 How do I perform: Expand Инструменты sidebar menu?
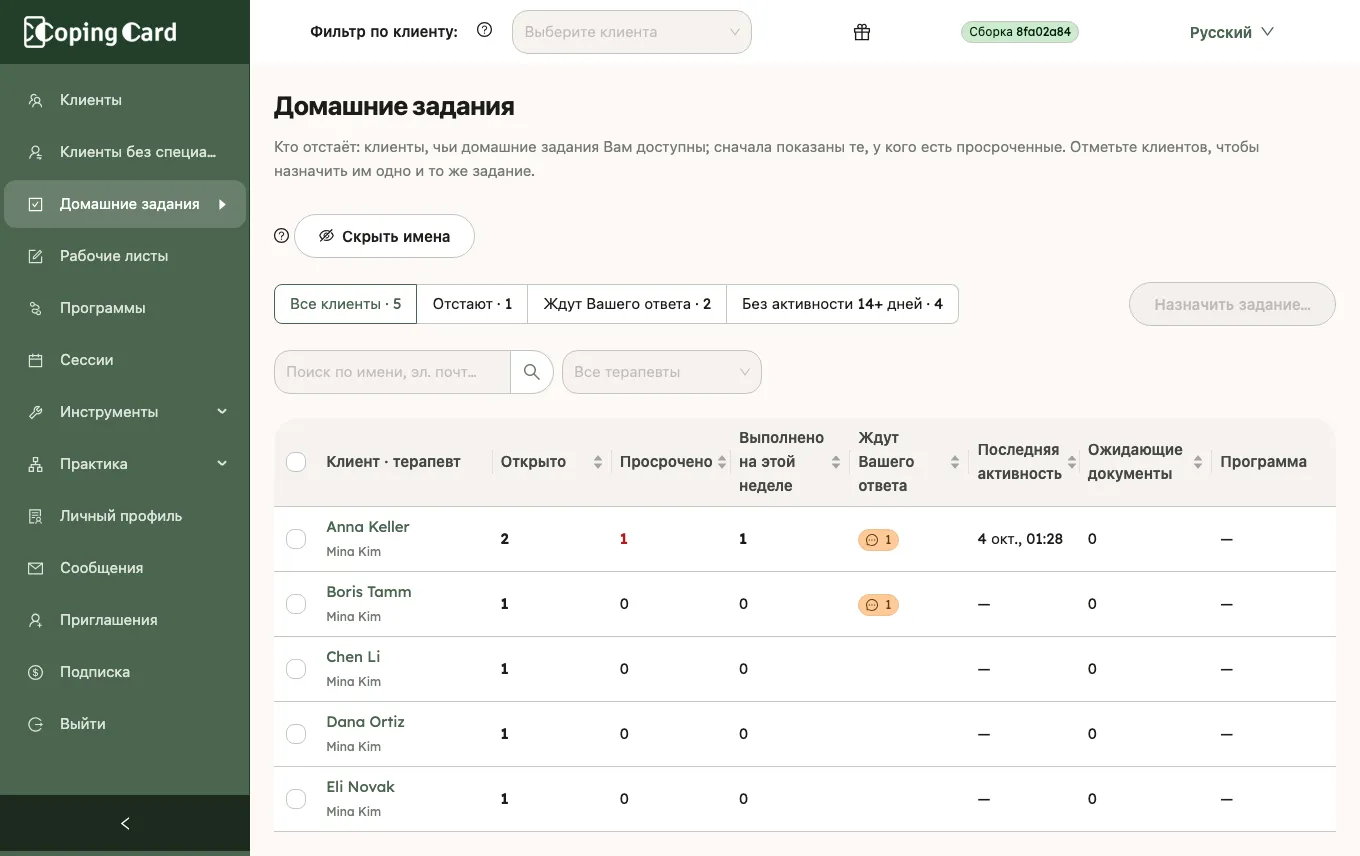(125, 412)
